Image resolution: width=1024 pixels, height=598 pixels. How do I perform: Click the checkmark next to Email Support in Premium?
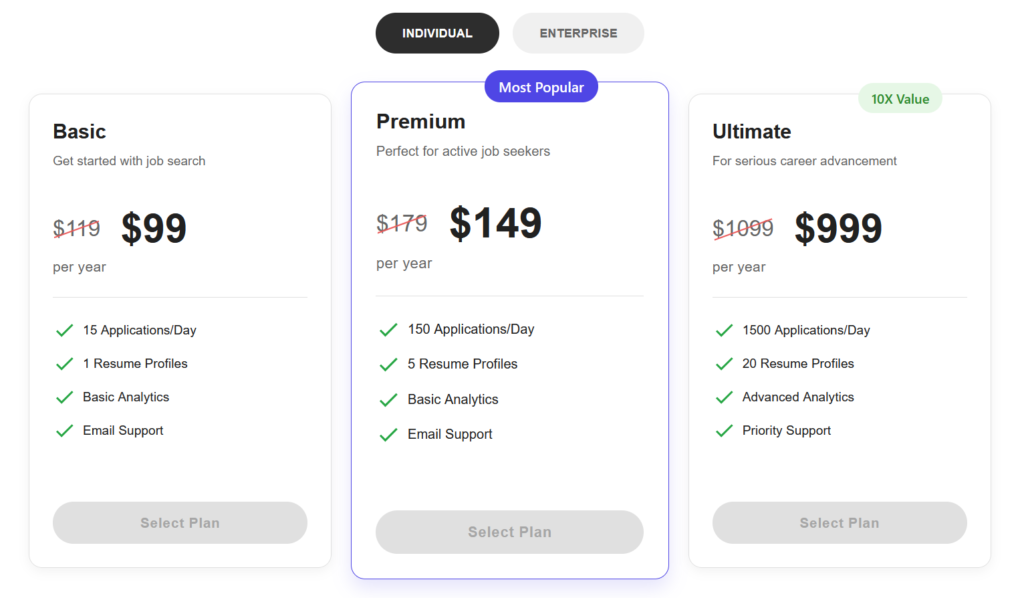(x=389, y=434)
